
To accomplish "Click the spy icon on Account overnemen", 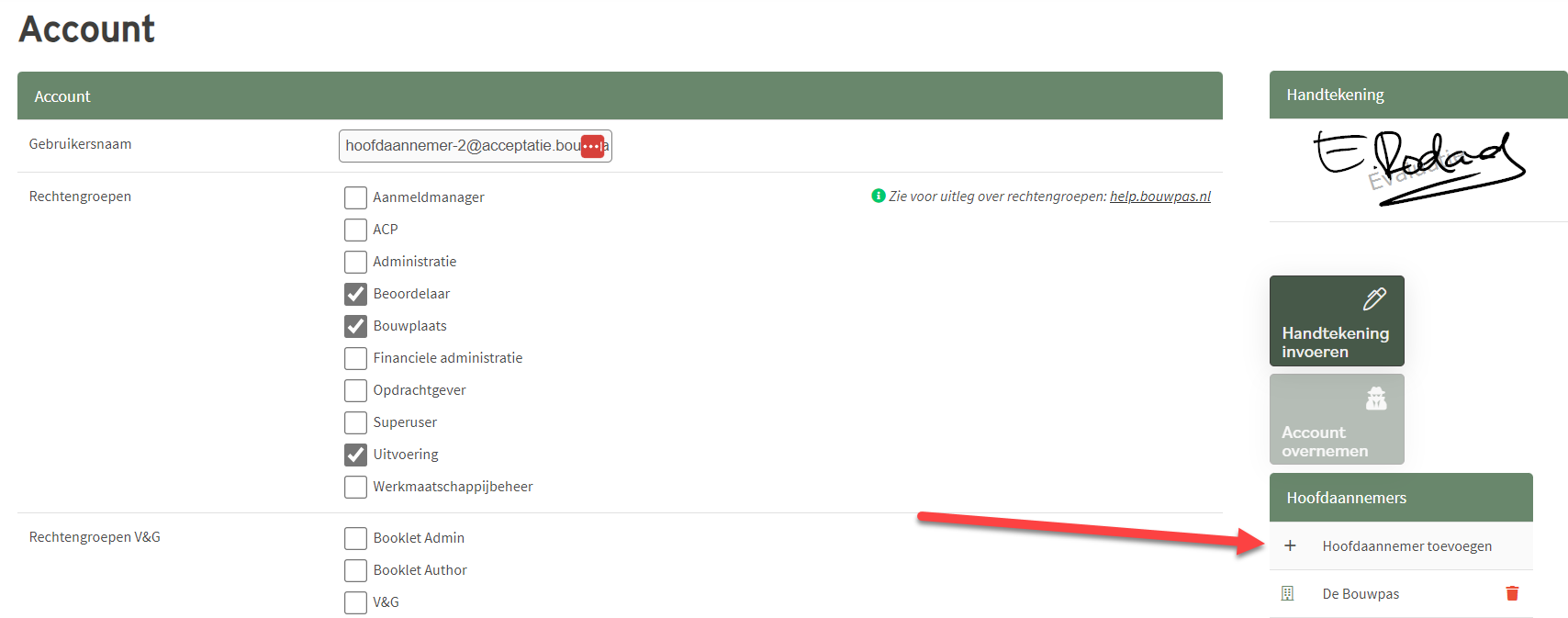I will point(1375,399).
